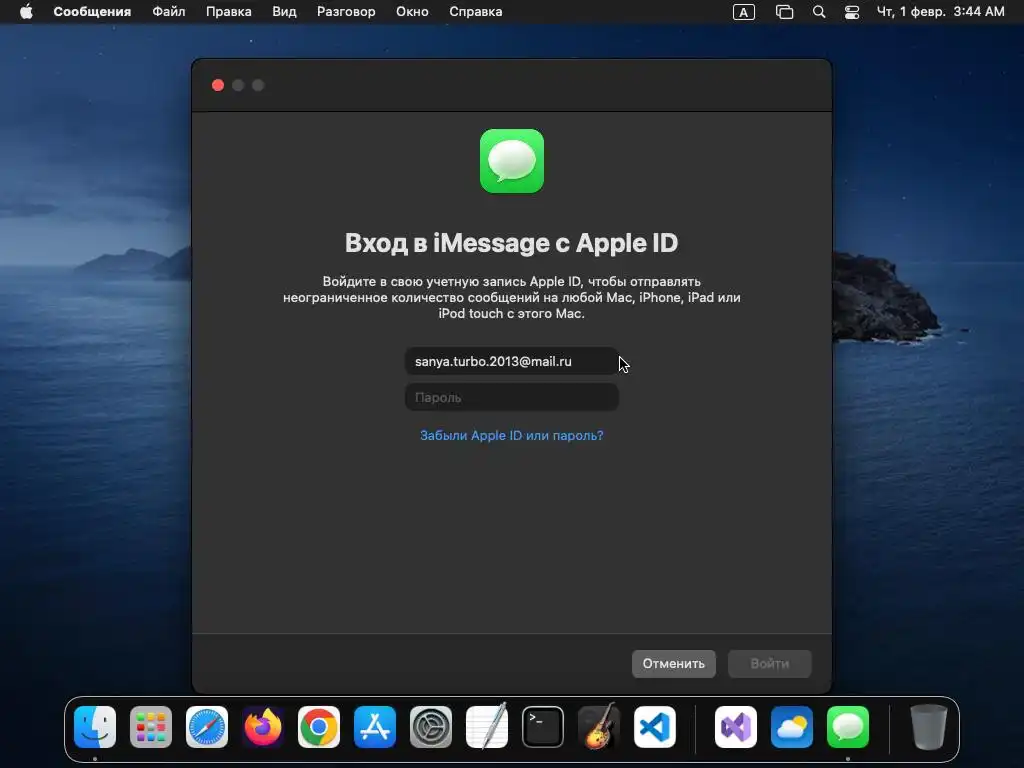Open Finder from the Dock
This screenshot has width=1024, height=768.
[x=95, y=727]
